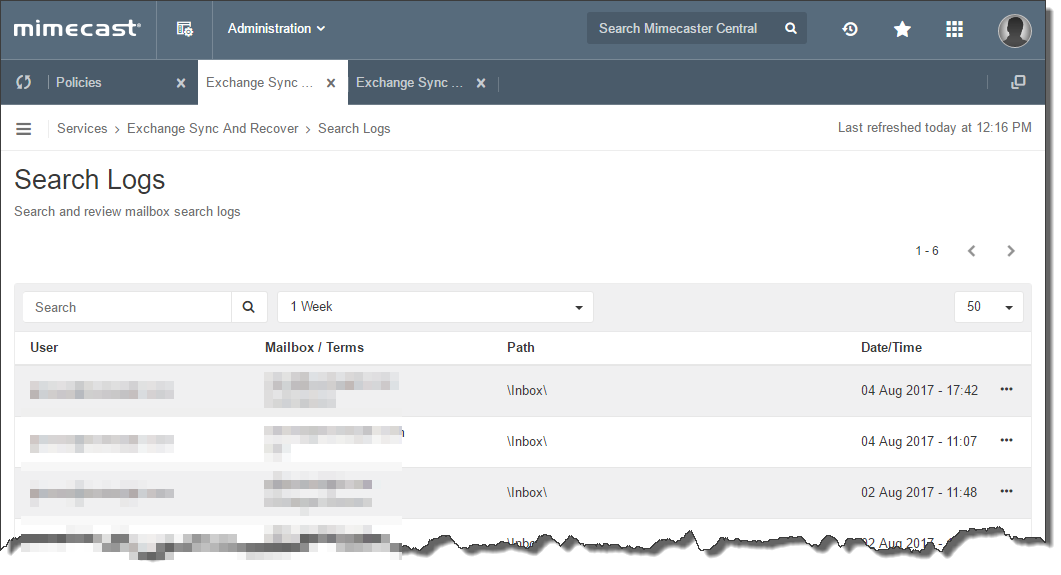Go to Exchange Sync And Recover breadcrumb
The width and height of the screenshot is (1061, 575).
[x=212, y=129]
